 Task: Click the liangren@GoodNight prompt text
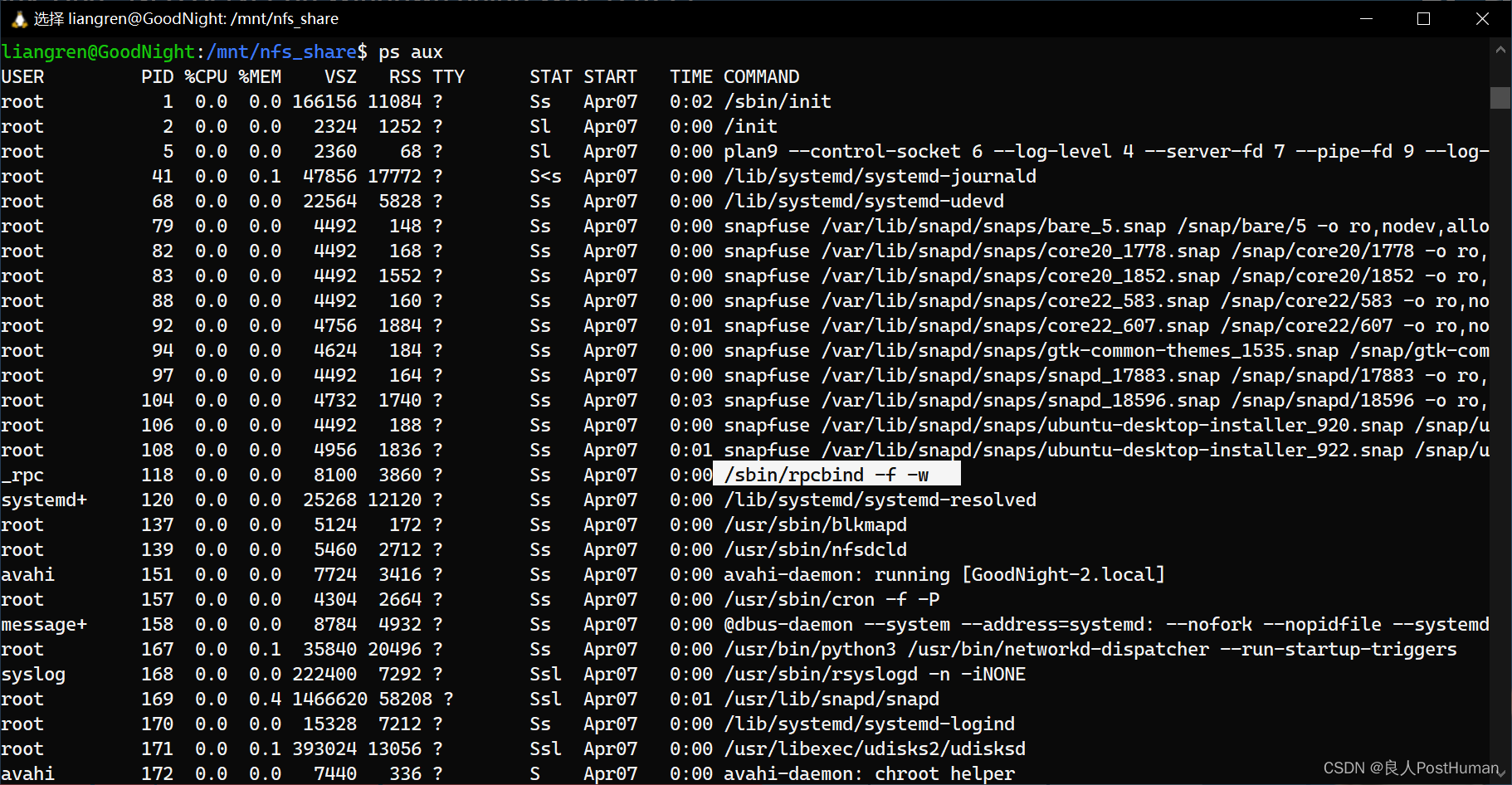point(98,51)
